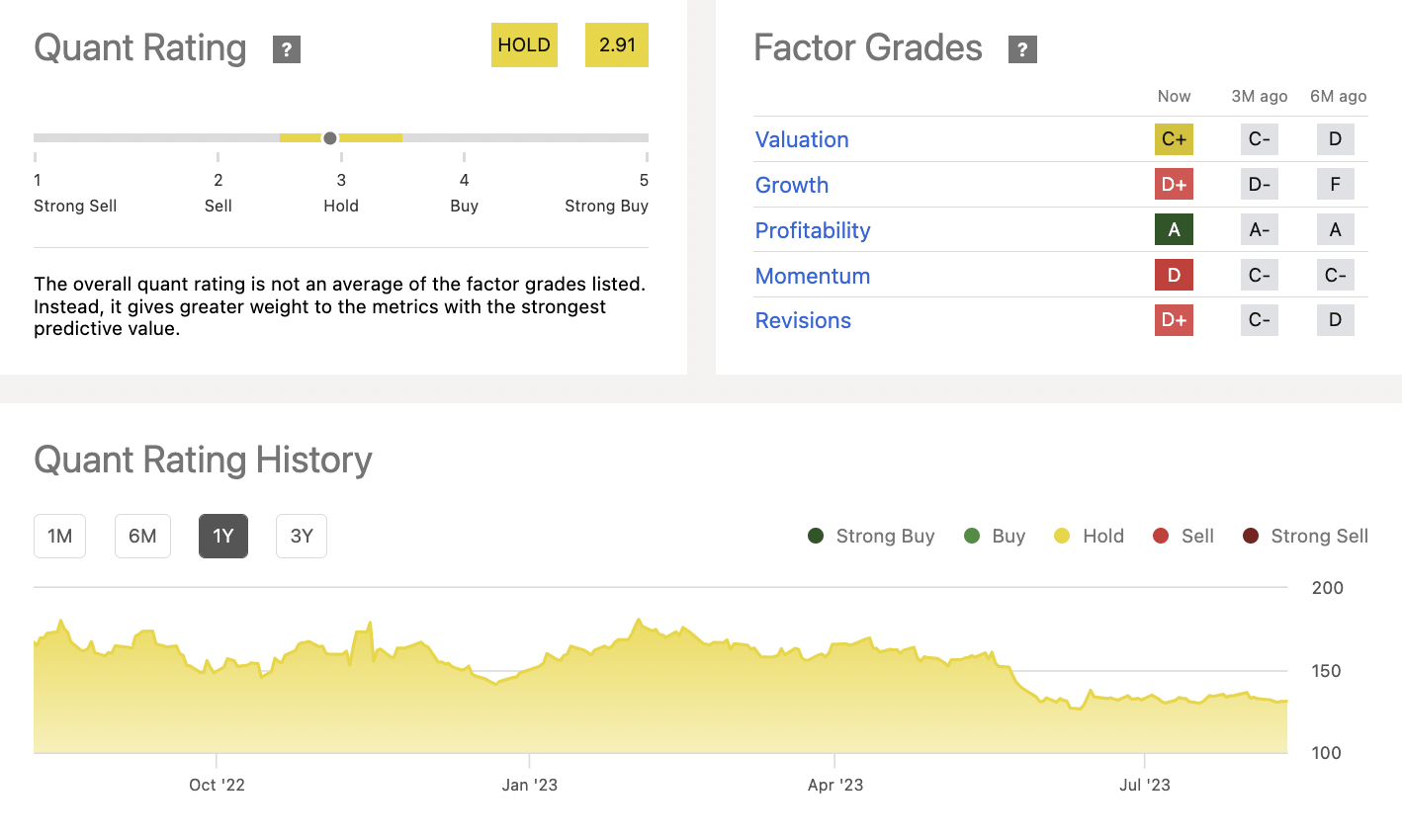This screenshot has height=840, width=1402.
Task: Toggle the Strong Sell legend series
Action: pyautogui.click(x=1305, y=536)
